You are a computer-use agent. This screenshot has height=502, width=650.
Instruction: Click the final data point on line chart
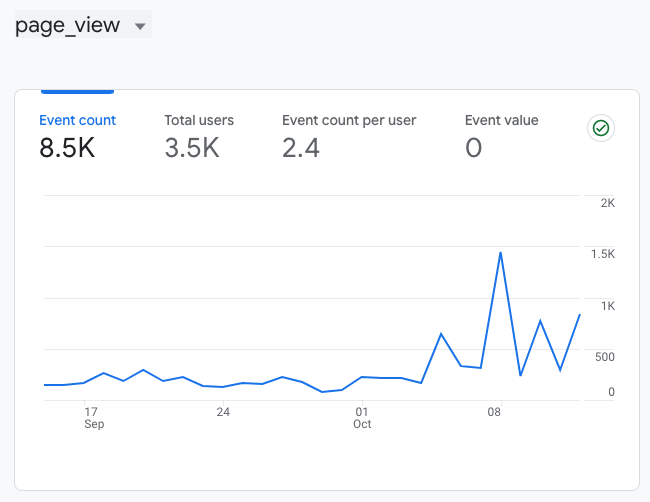(580, 315)
